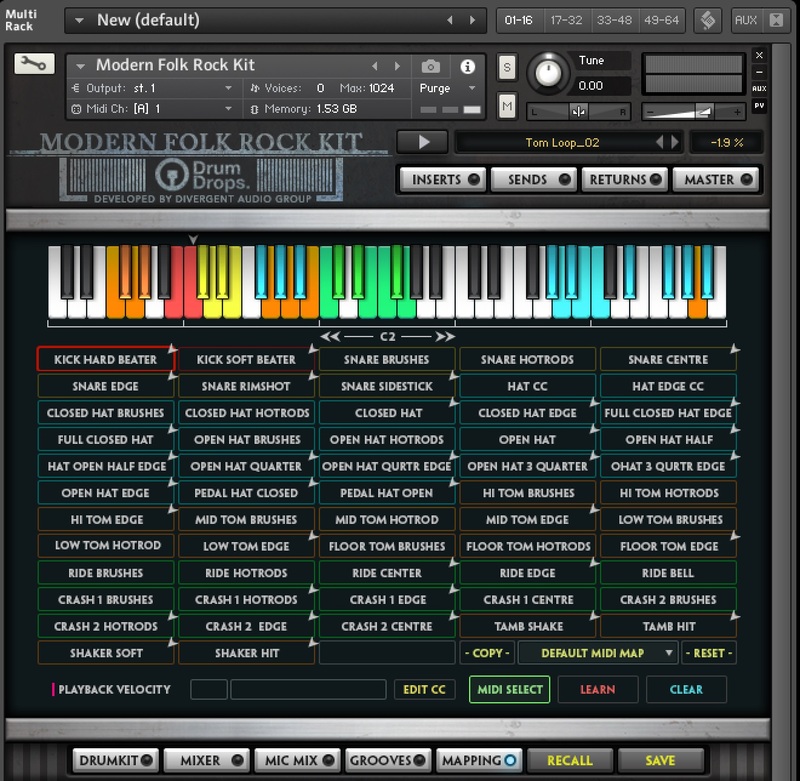Viewport: 800px width, 781px height.
Task: Click the Learn button
Action: (597, 689)
